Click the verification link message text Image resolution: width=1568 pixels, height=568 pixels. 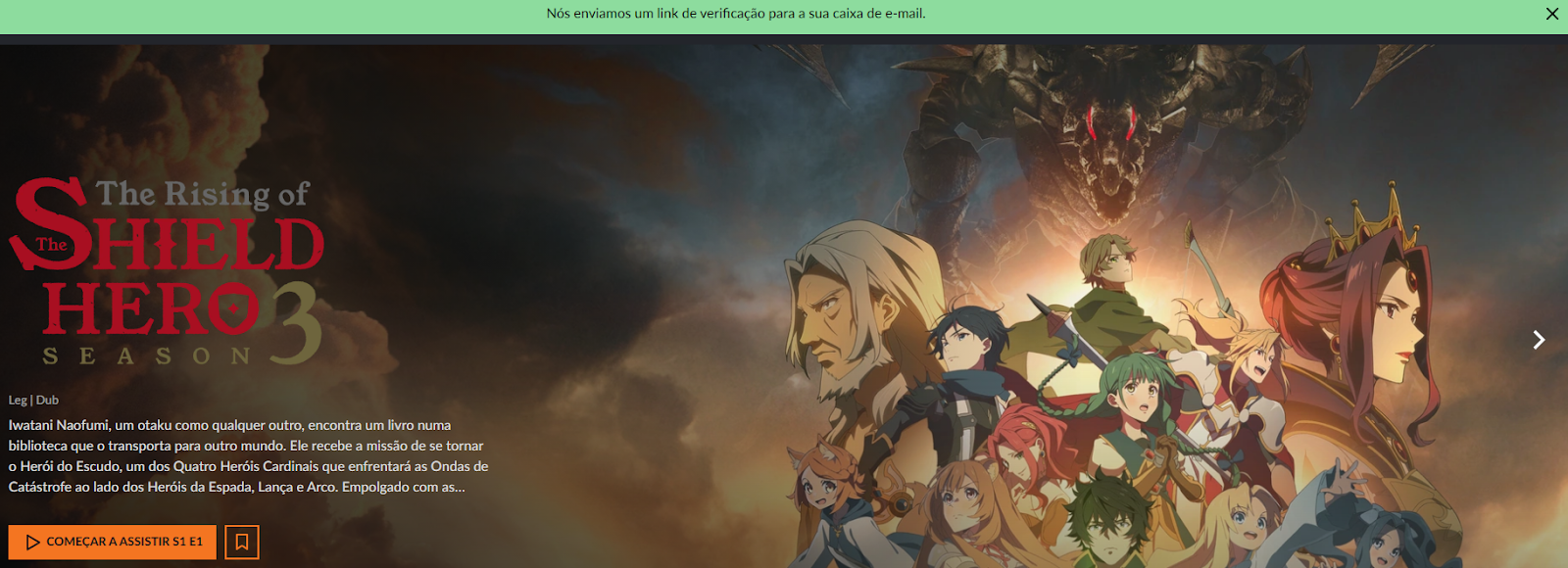pyautogui.click(x=736, y=14)
